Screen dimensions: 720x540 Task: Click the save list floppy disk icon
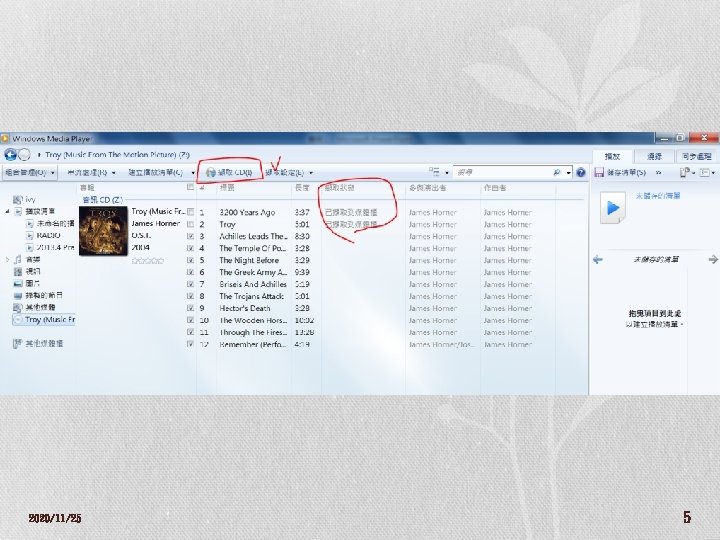coord(599,172)
